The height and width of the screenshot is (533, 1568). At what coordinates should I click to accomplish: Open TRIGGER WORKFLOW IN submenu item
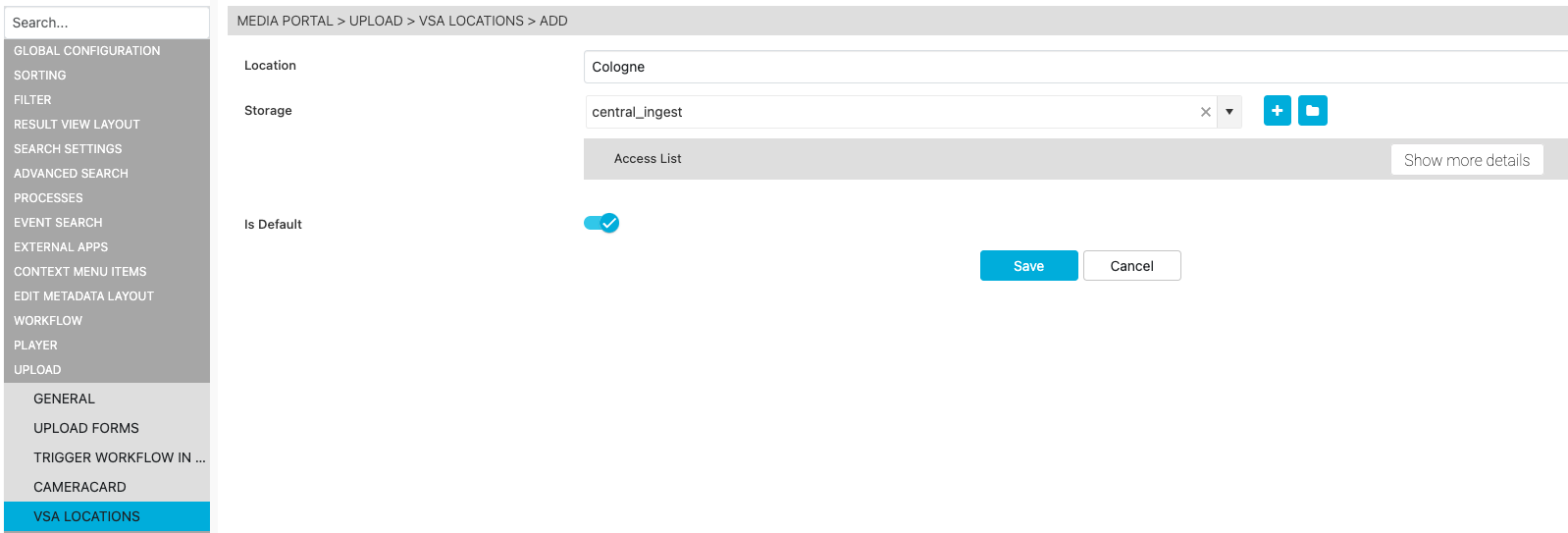pyautogui.click(x=119, y=457)
